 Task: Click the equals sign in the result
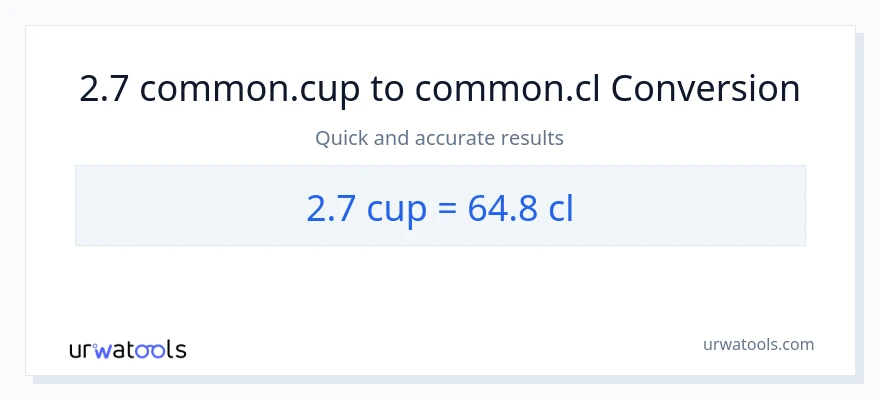pyautogui.click(x=446, y=209)
